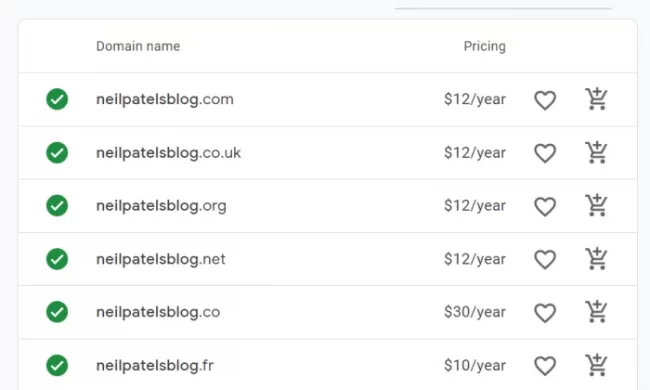Screen dimensions: 650x390
Task: Add neilpatelsblog.com to cart
Action: tap(596, 99)
